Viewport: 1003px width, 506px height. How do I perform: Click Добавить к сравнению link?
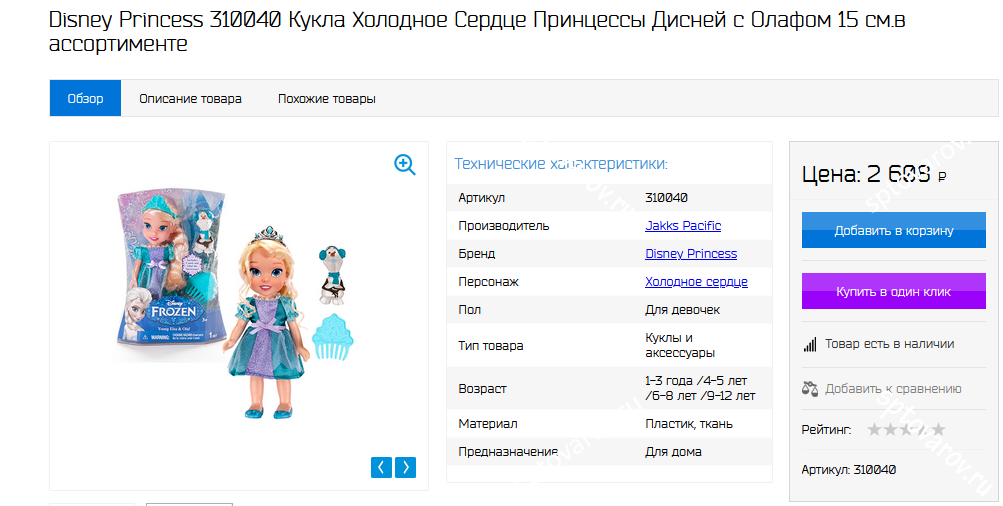point(893,389)
